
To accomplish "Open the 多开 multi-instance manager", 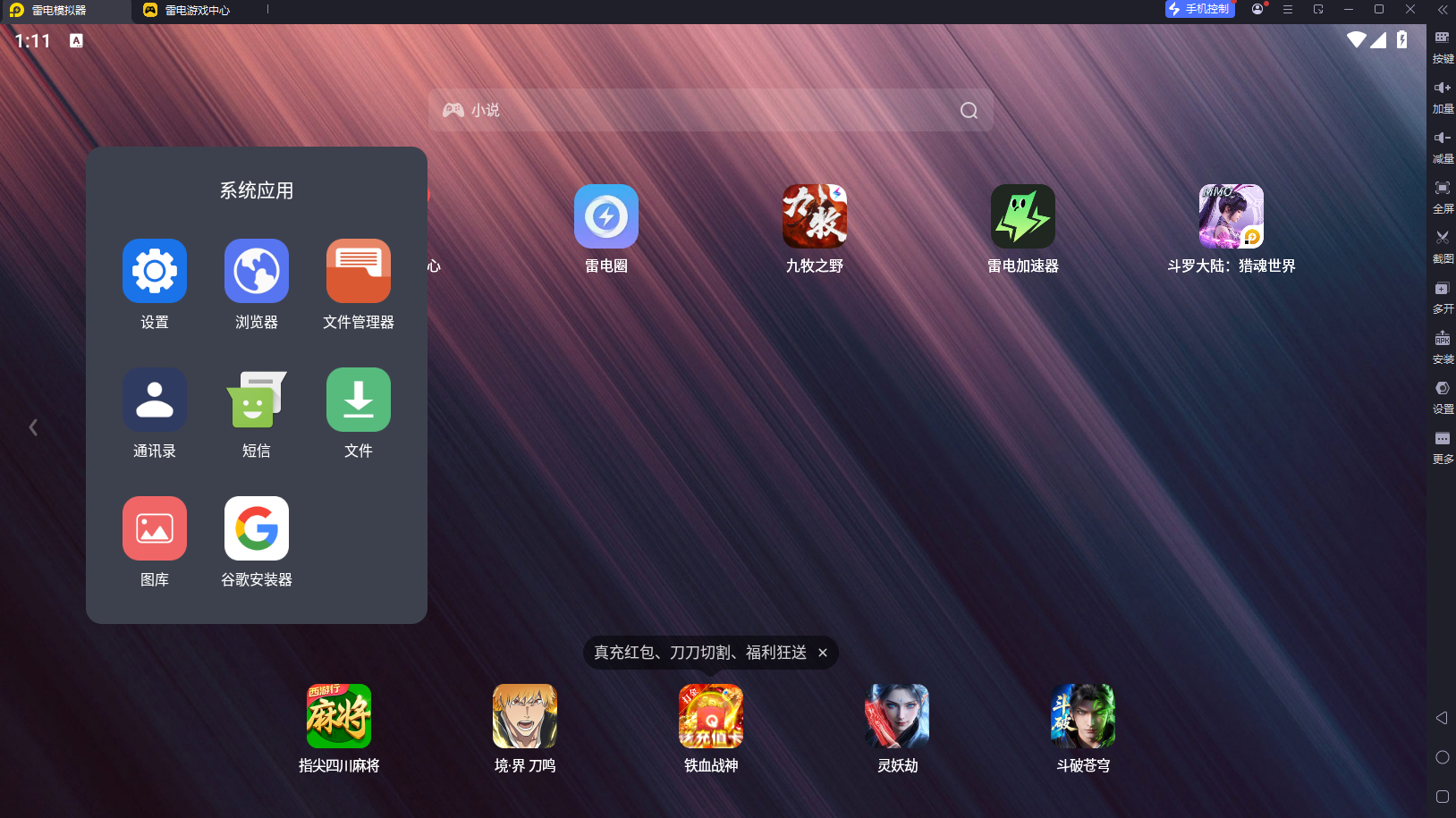I will 1443,297.
